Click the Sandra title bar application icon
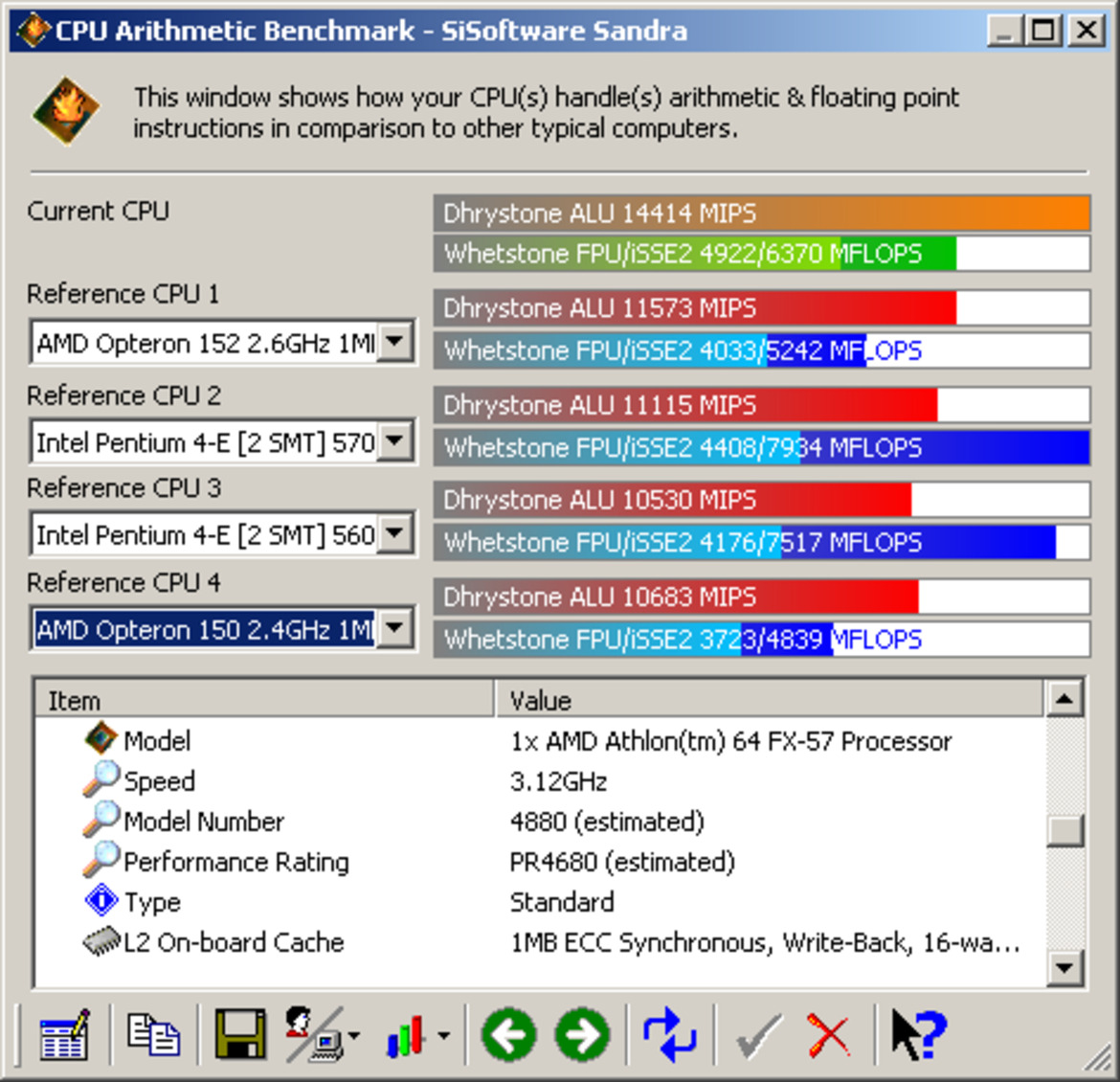This screenshot has height=1082, width=1120. tap(33, 31)
